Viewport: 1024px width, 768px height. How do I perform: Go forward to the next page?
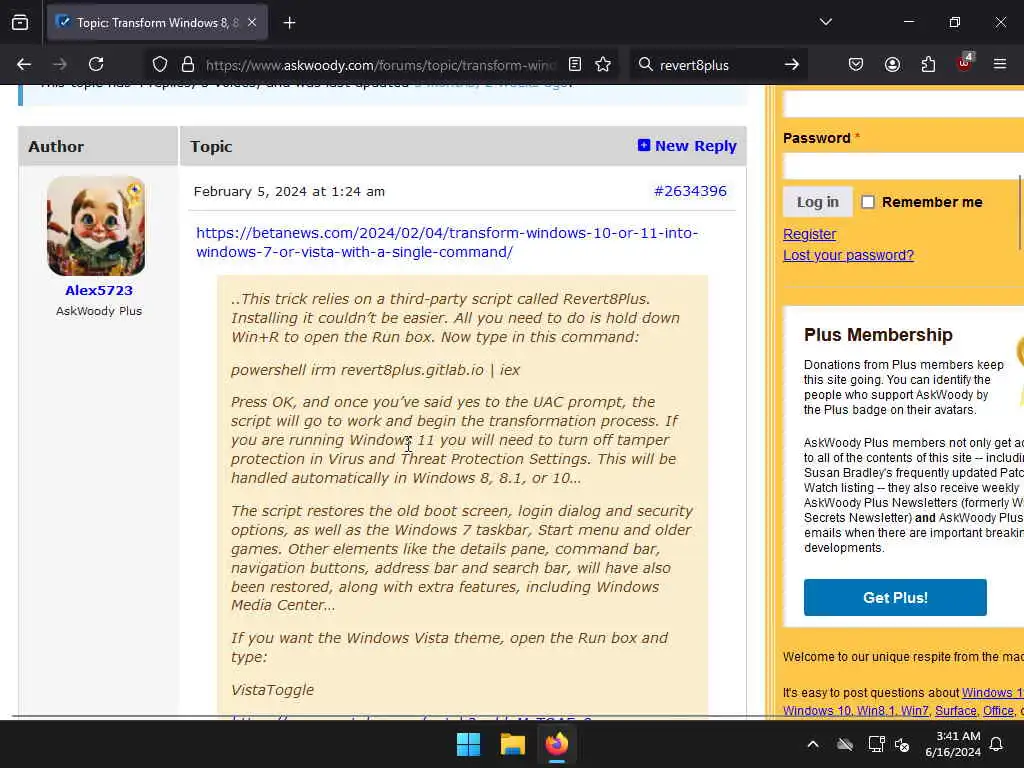pyautogui.click(x=59, y=64)
